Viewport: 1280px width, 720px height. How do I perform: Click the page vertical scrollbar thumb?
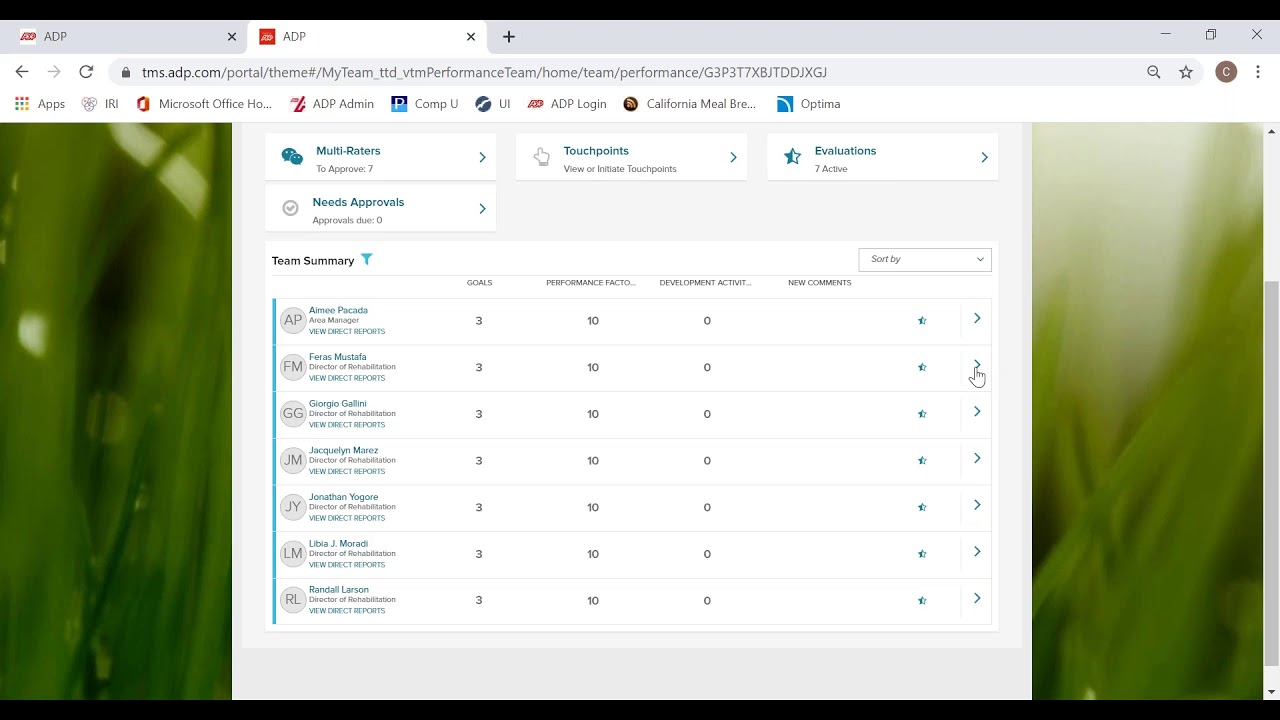(x=1272, y=473)
